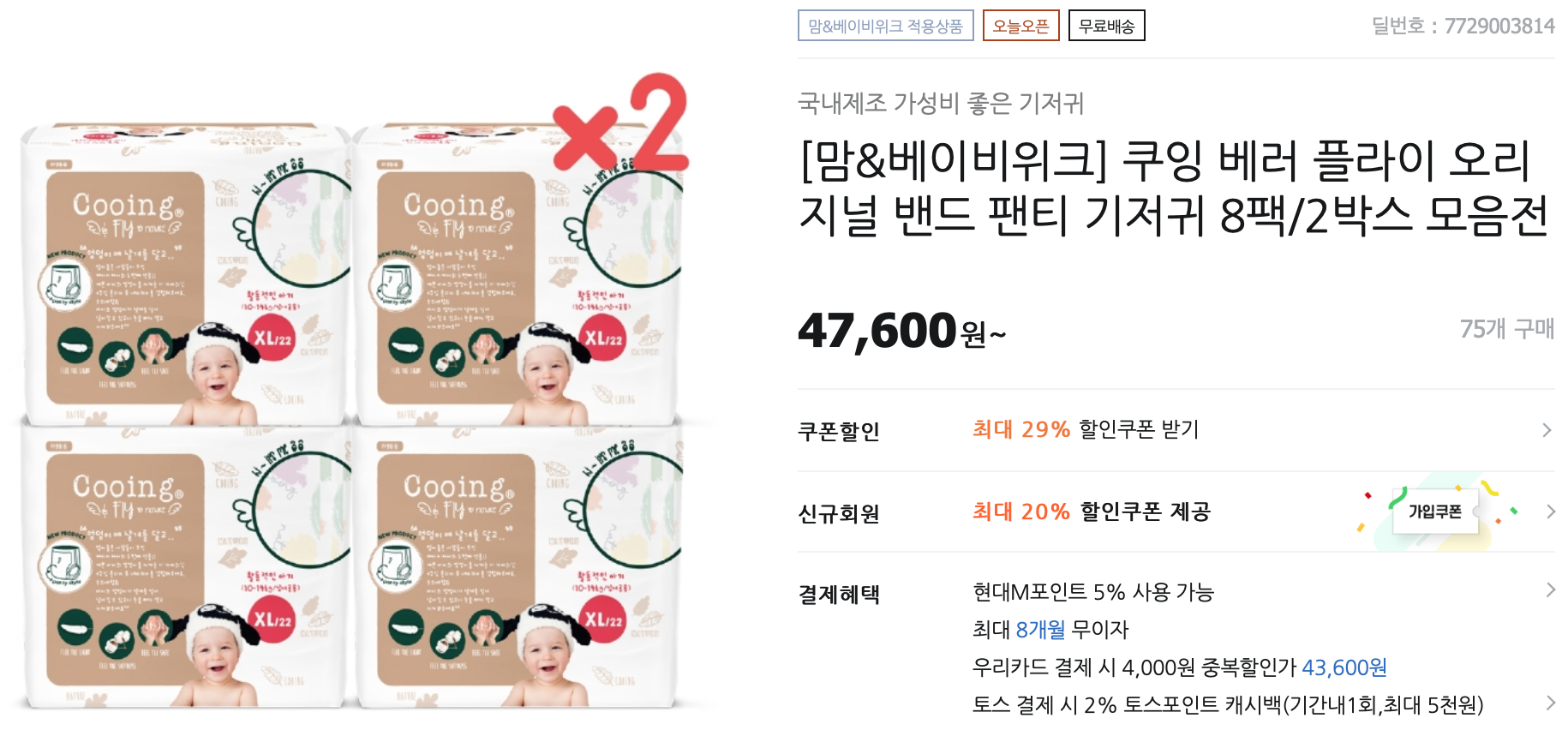Viewport: 1568px width, 730px height.
Task: Click the 딜번호 7729003814 text
Action: point(1463,26)
